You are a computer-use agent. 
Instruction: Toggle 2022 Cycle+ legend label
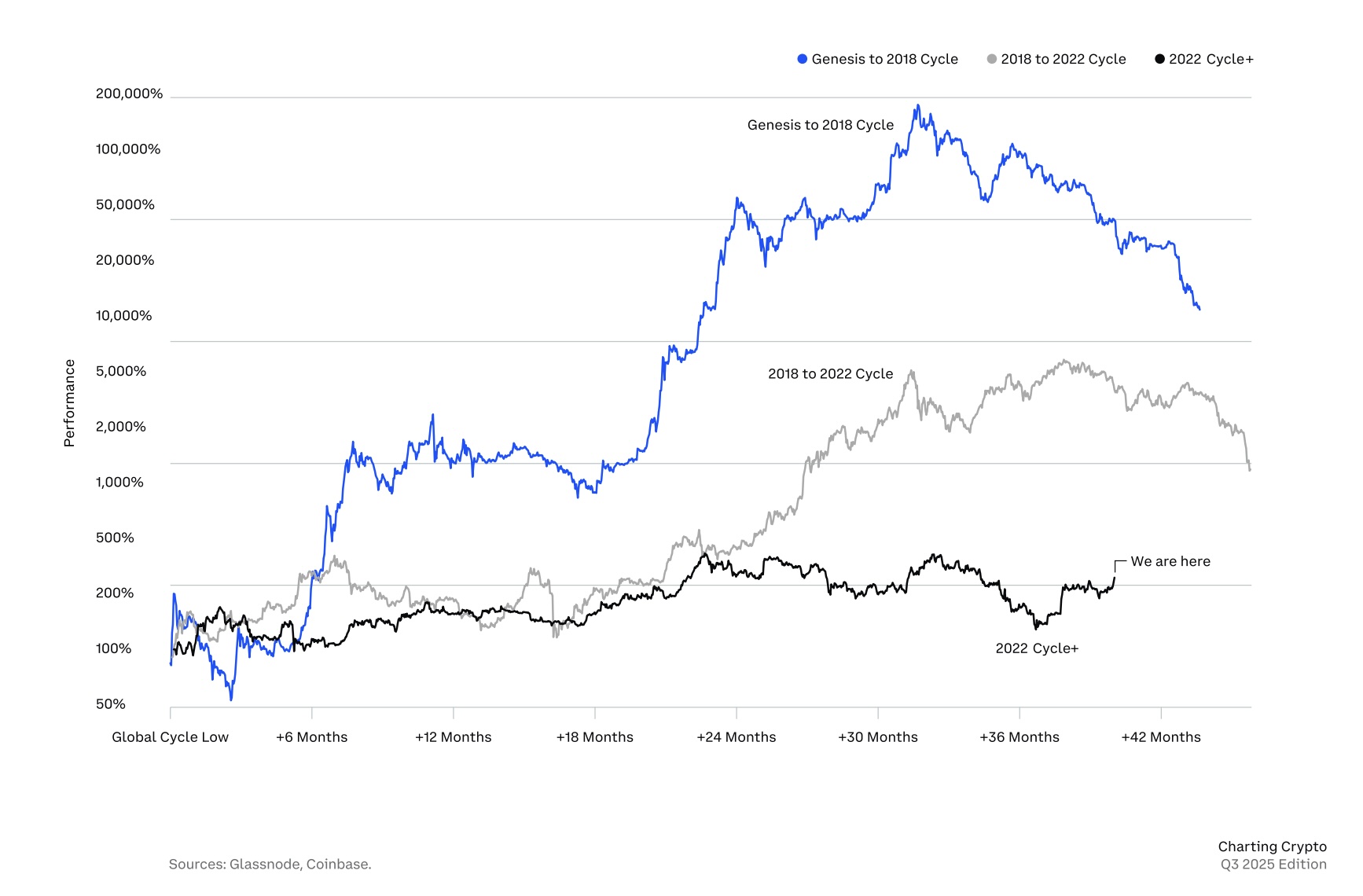[1211, 59]
